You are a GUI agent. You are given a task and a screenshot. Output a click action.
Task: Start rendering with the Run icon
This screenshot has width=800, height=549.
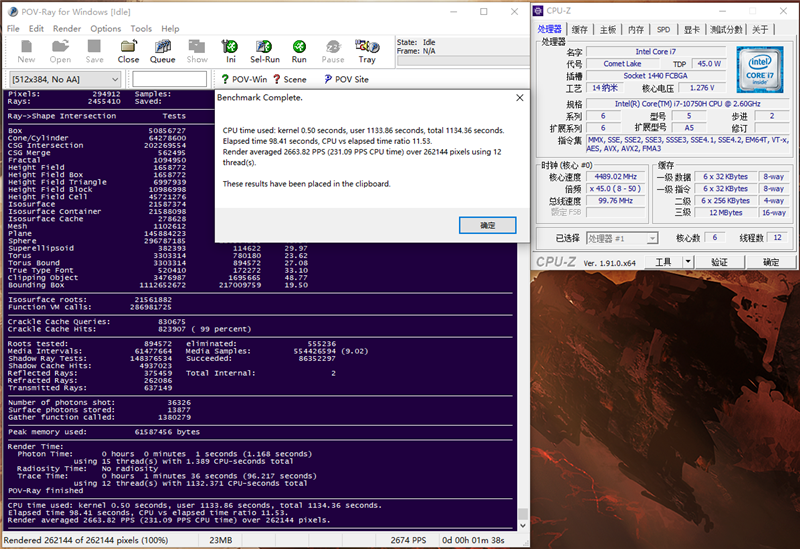pos(299,52)
